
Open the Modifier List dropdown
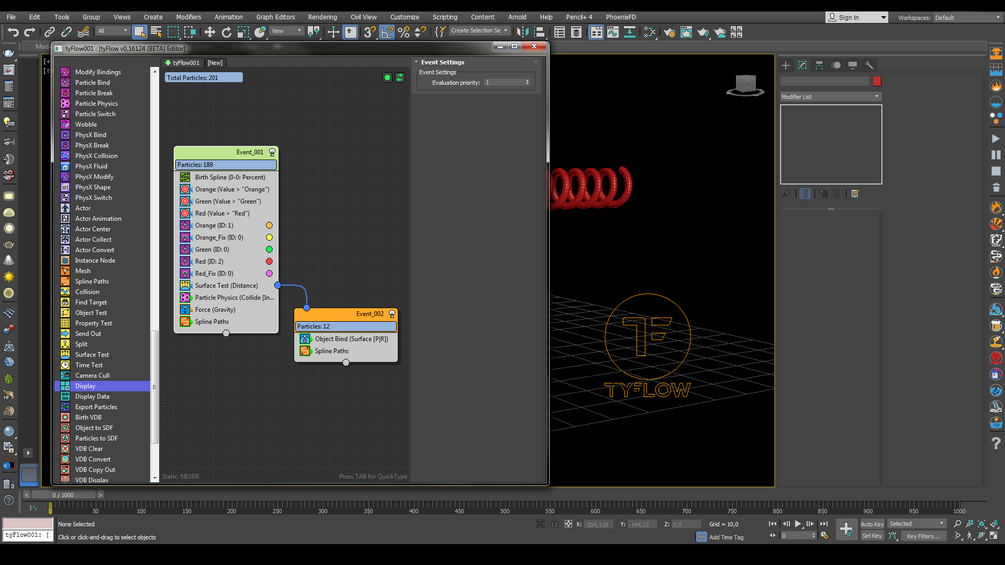pyautogui.click(x=831, y=97)
